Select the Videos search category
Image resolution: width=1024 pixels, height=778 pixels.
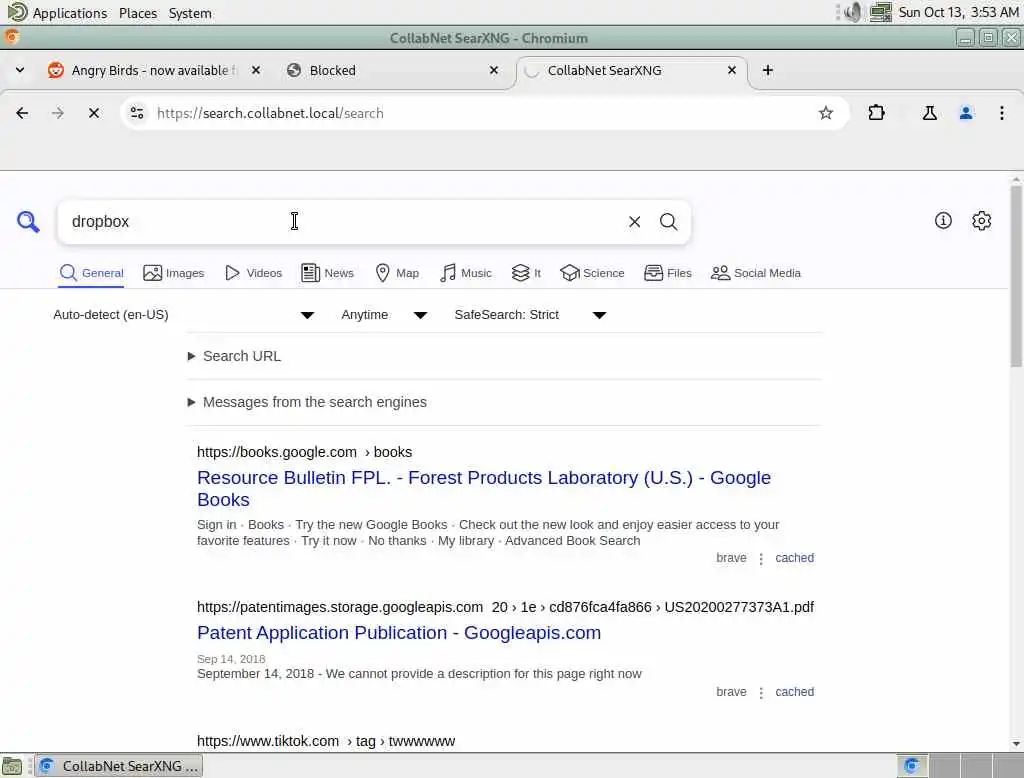pos(253,273)
